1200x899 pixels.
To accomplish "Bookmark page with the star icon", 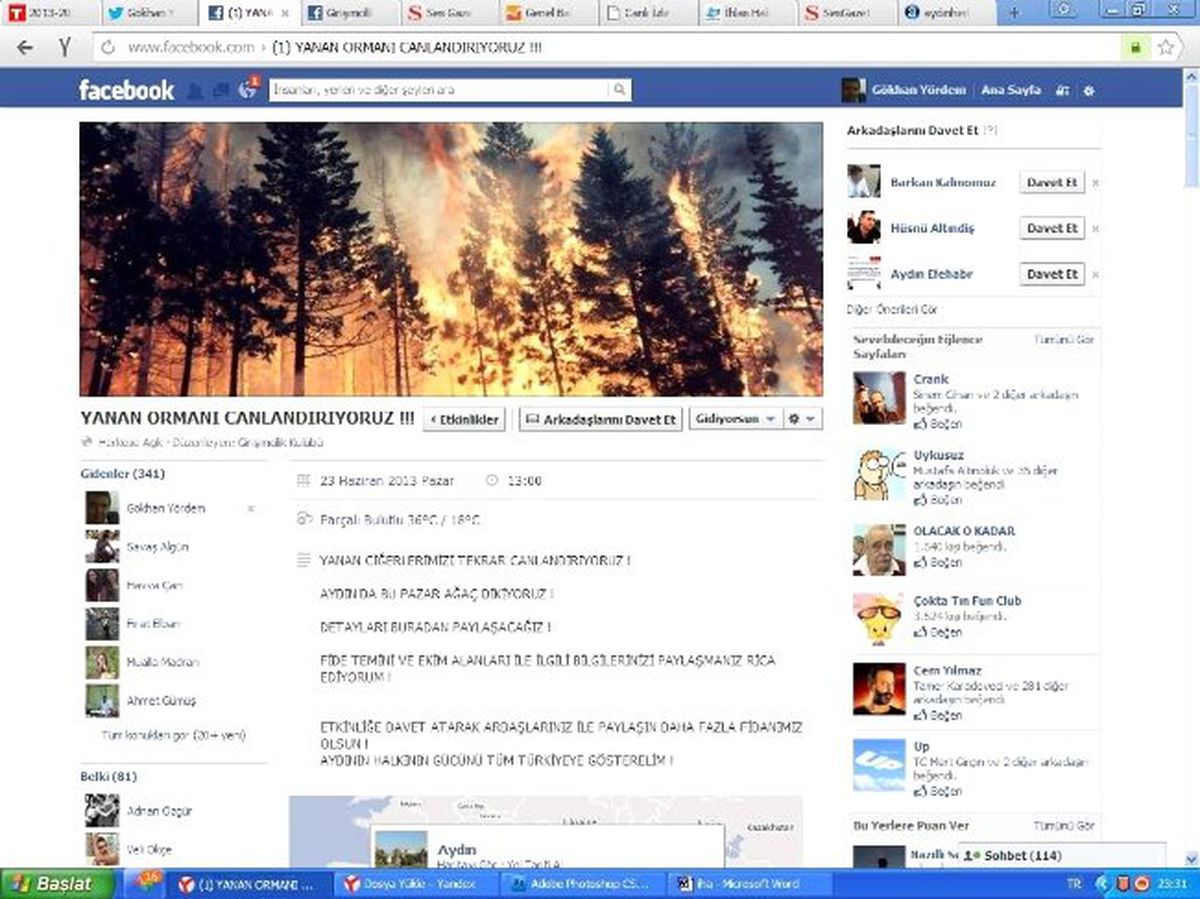I will pos(1166,47).
